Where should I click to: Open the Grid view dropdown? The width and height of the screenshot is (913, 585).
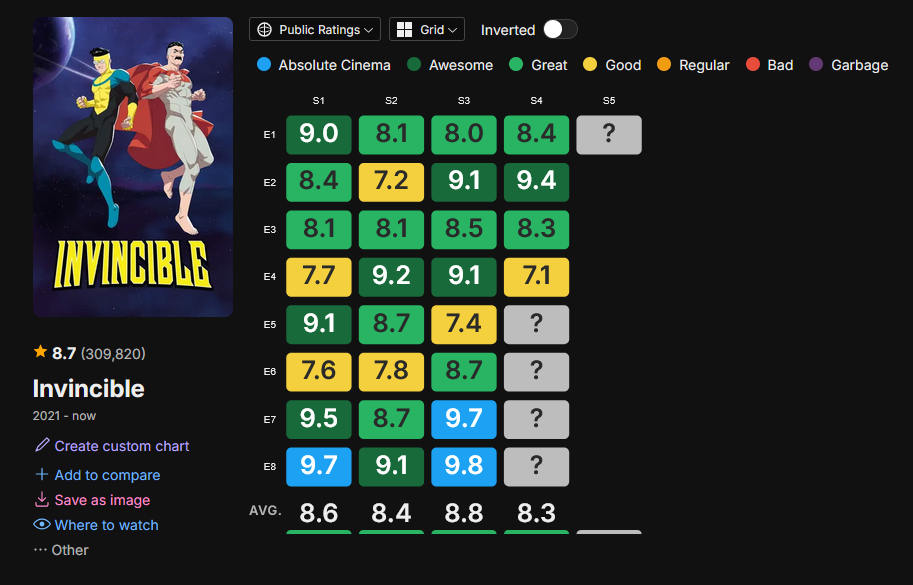427,29
